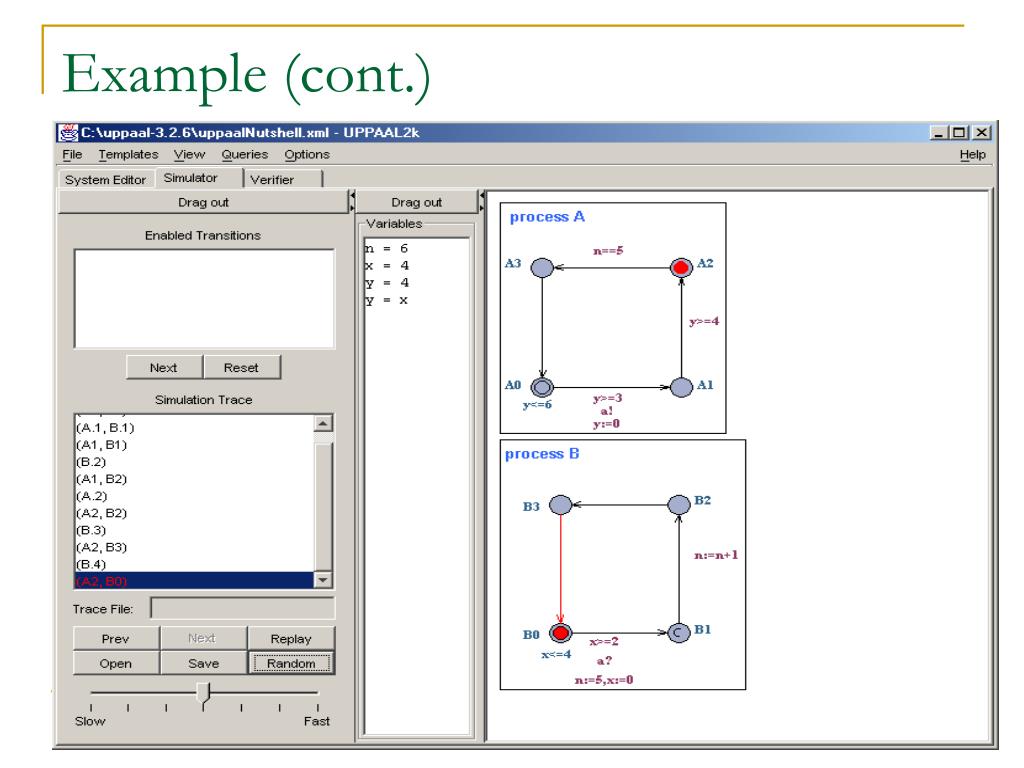Click the maximize window button

959,133
